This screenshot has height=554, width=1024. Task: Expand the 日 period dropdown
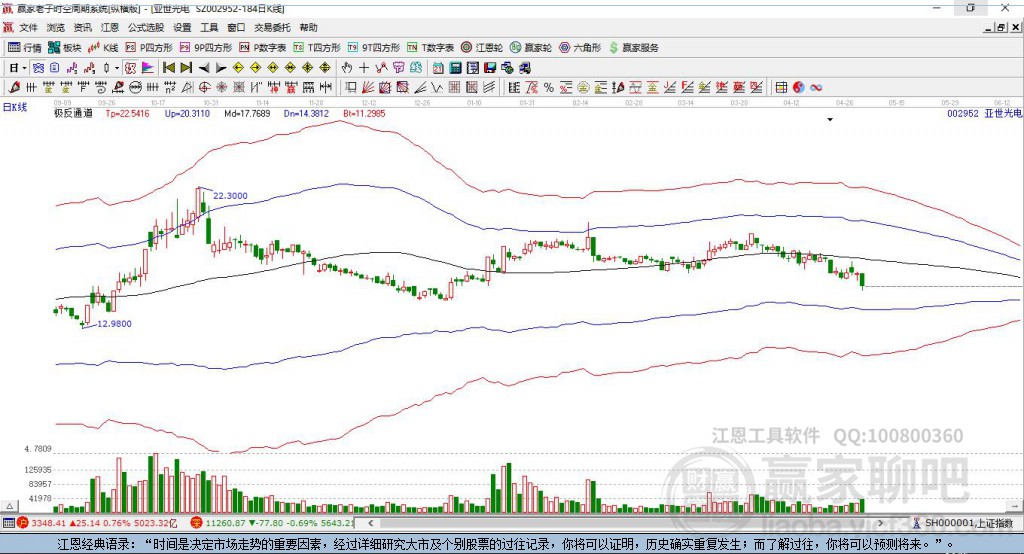24,68
